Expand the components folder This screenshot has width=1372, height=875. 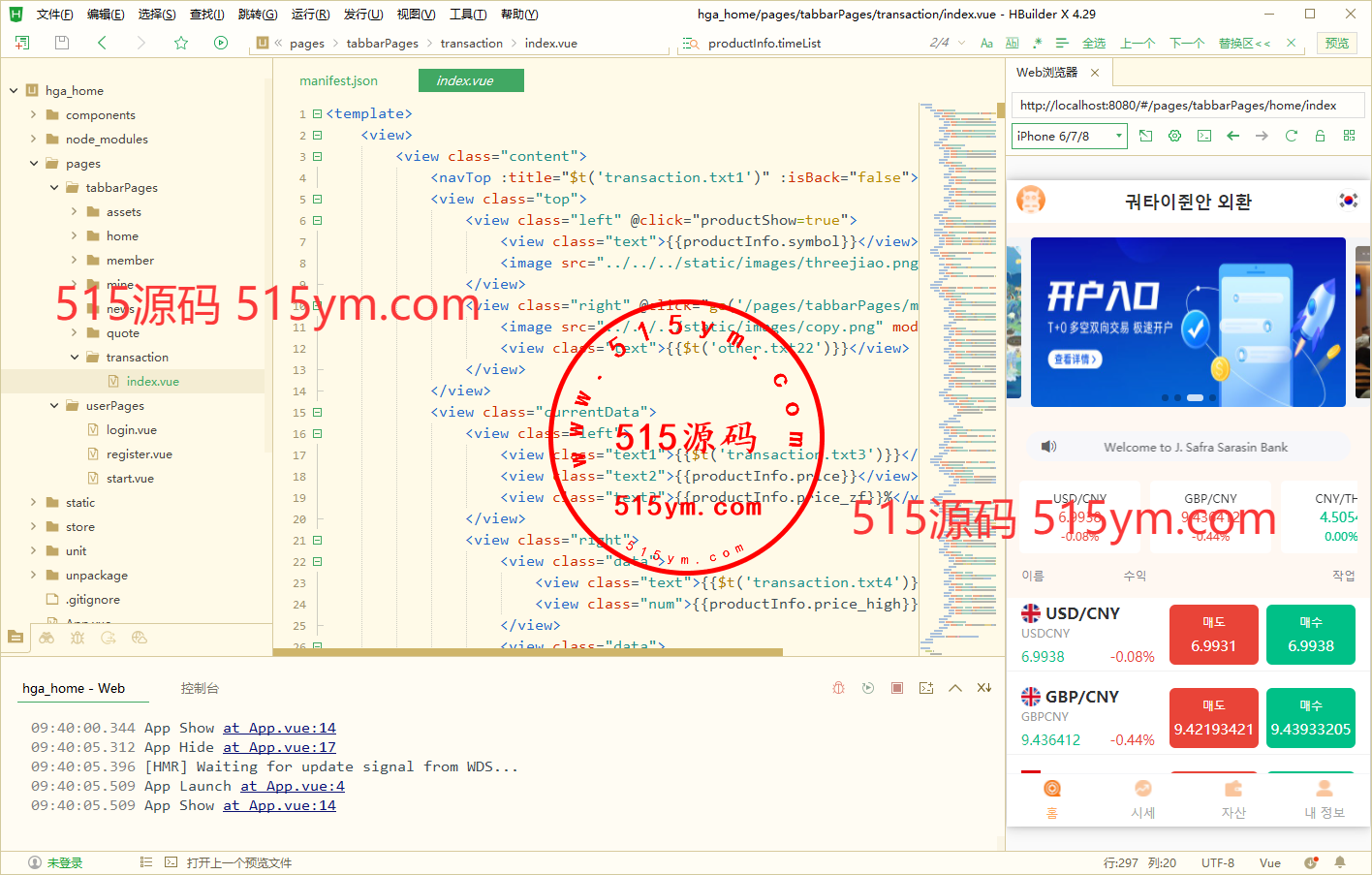34,114
